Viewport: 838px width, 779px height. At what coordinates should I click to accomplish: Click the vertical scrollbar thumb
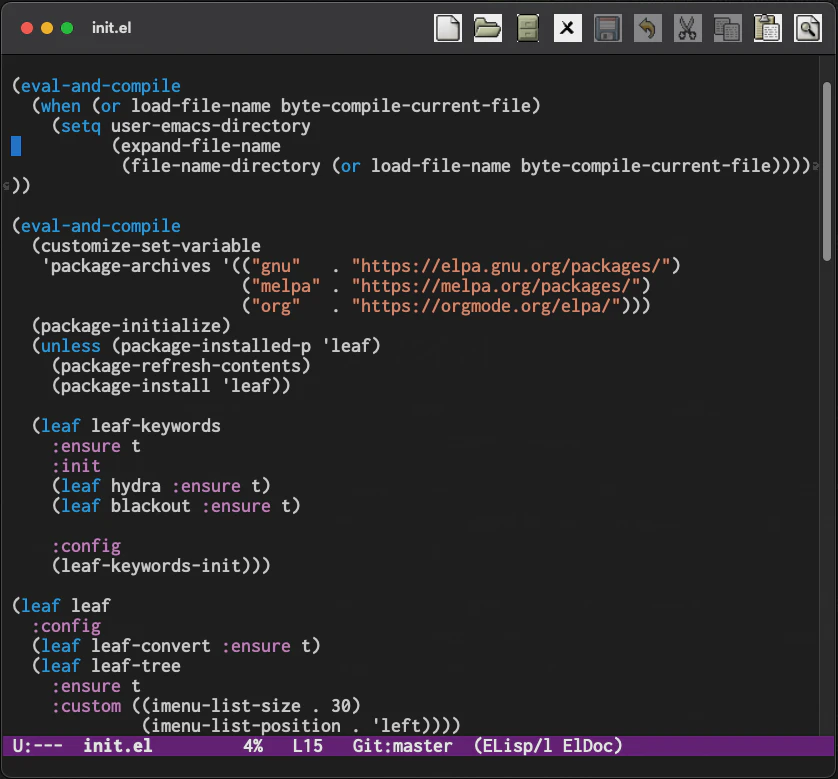pyautogui.click(x=827, y=171)
